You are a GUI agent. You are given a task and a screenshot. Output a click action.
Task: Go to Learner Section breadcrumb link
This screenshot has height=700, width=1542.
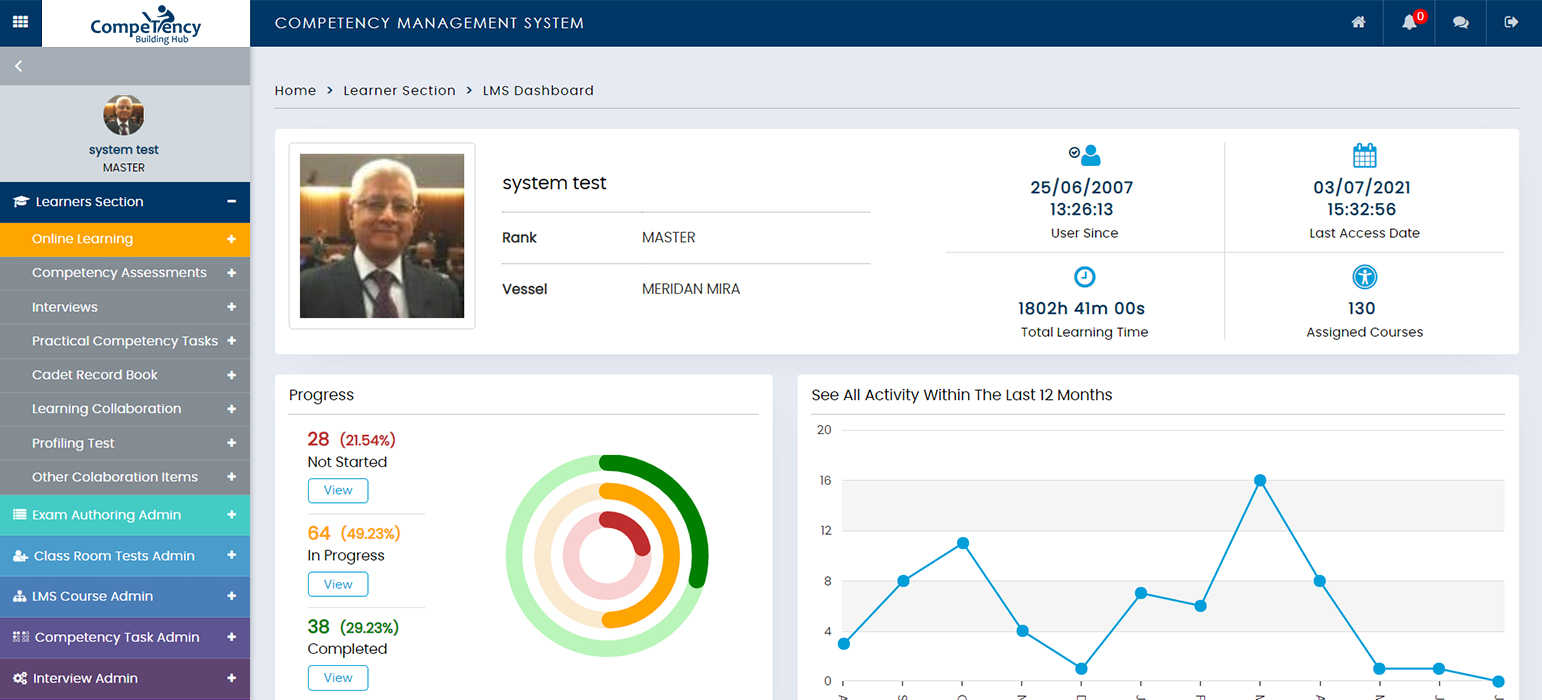[x=399, y=91]
